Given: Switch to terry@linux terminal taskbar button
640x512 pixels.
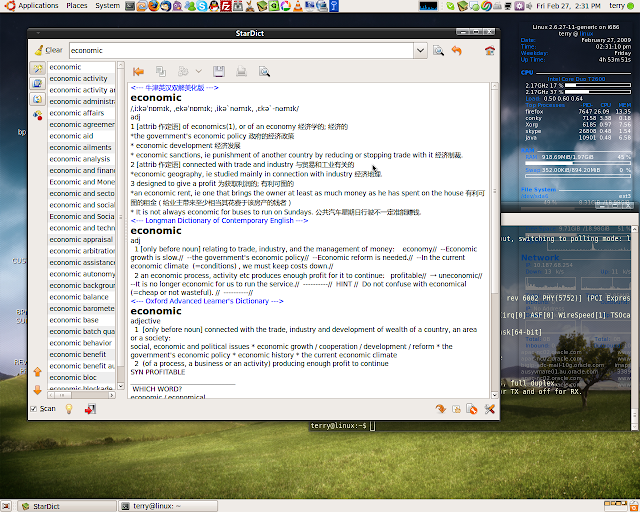Looking at the screenshot, I should (x=168, y=506).
